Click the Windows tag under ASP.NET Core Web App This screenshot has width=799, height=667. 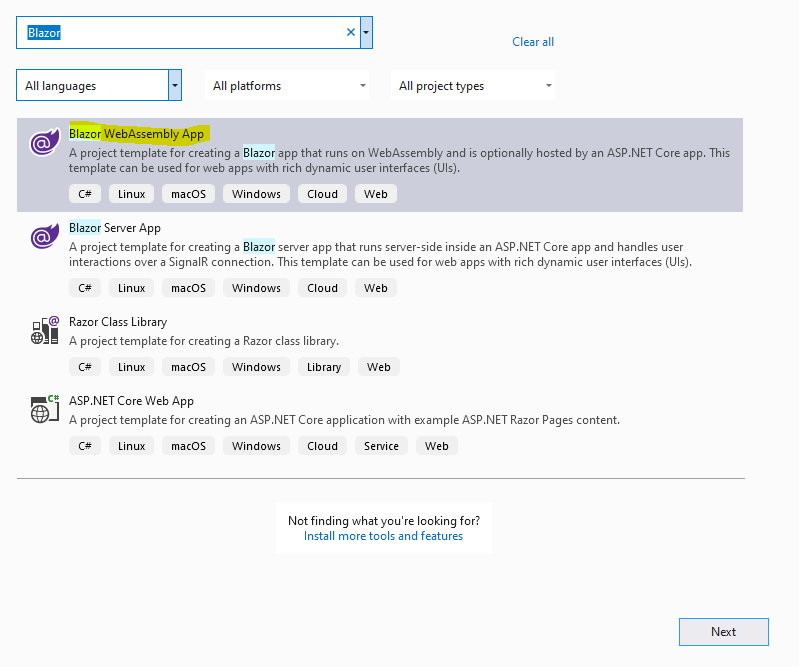(x=256, y=446)
